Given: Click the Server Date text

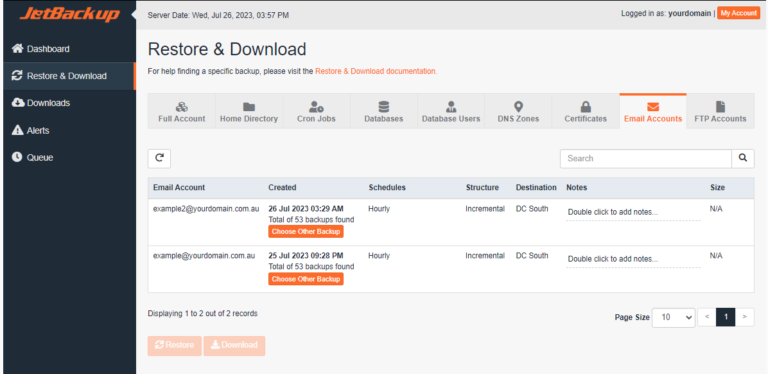Looking at the screenshot, I should 218,16.
